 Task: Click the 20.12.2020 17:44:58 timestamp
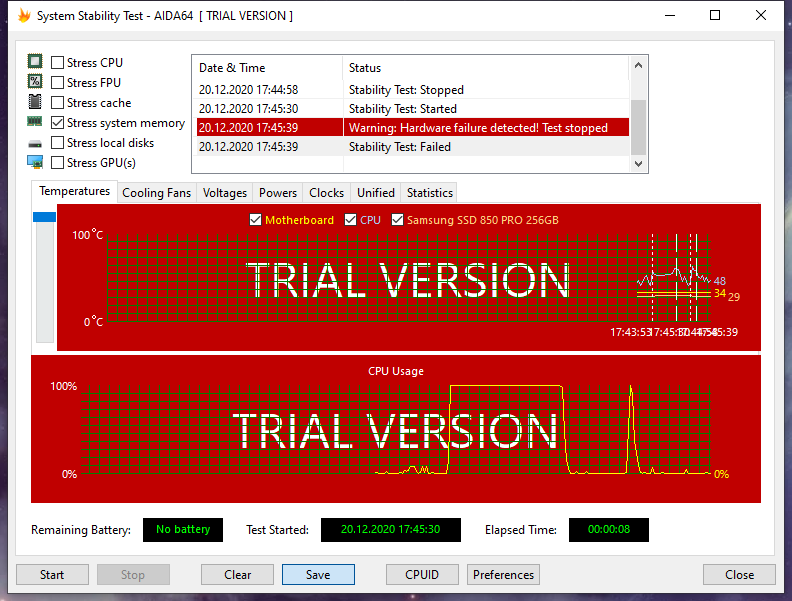coord(249,90)
